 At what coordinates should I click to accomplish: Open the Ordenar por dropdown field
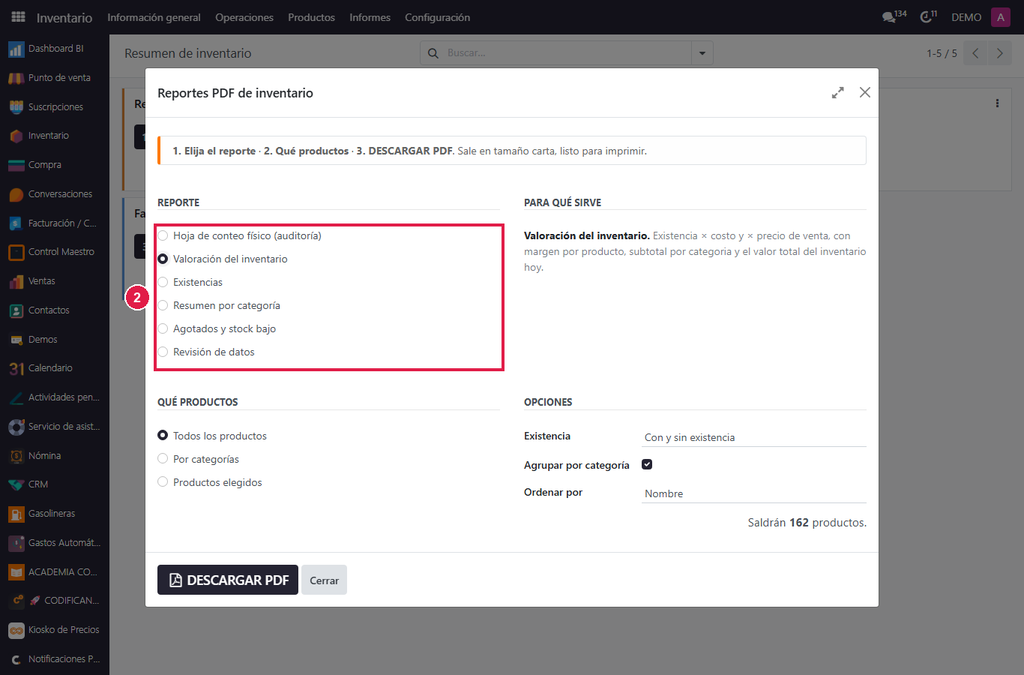[x=754, y=494]
